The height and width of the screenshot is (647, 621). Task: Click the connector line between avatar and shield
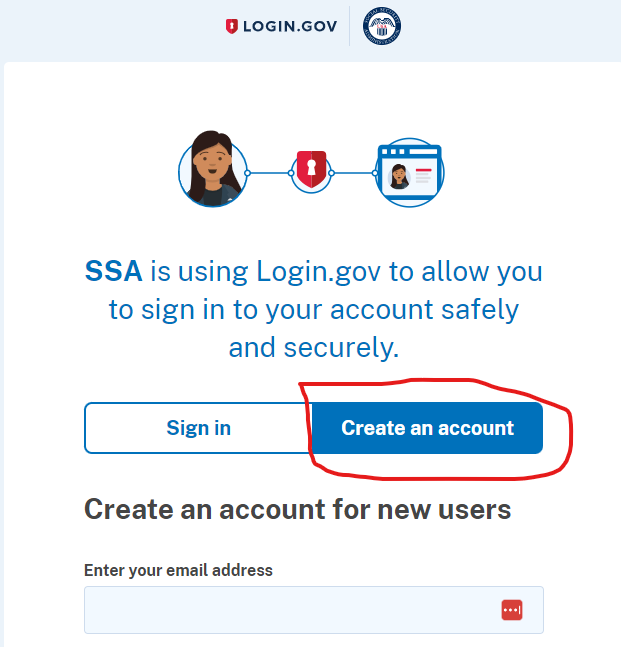tap(269, 173)
